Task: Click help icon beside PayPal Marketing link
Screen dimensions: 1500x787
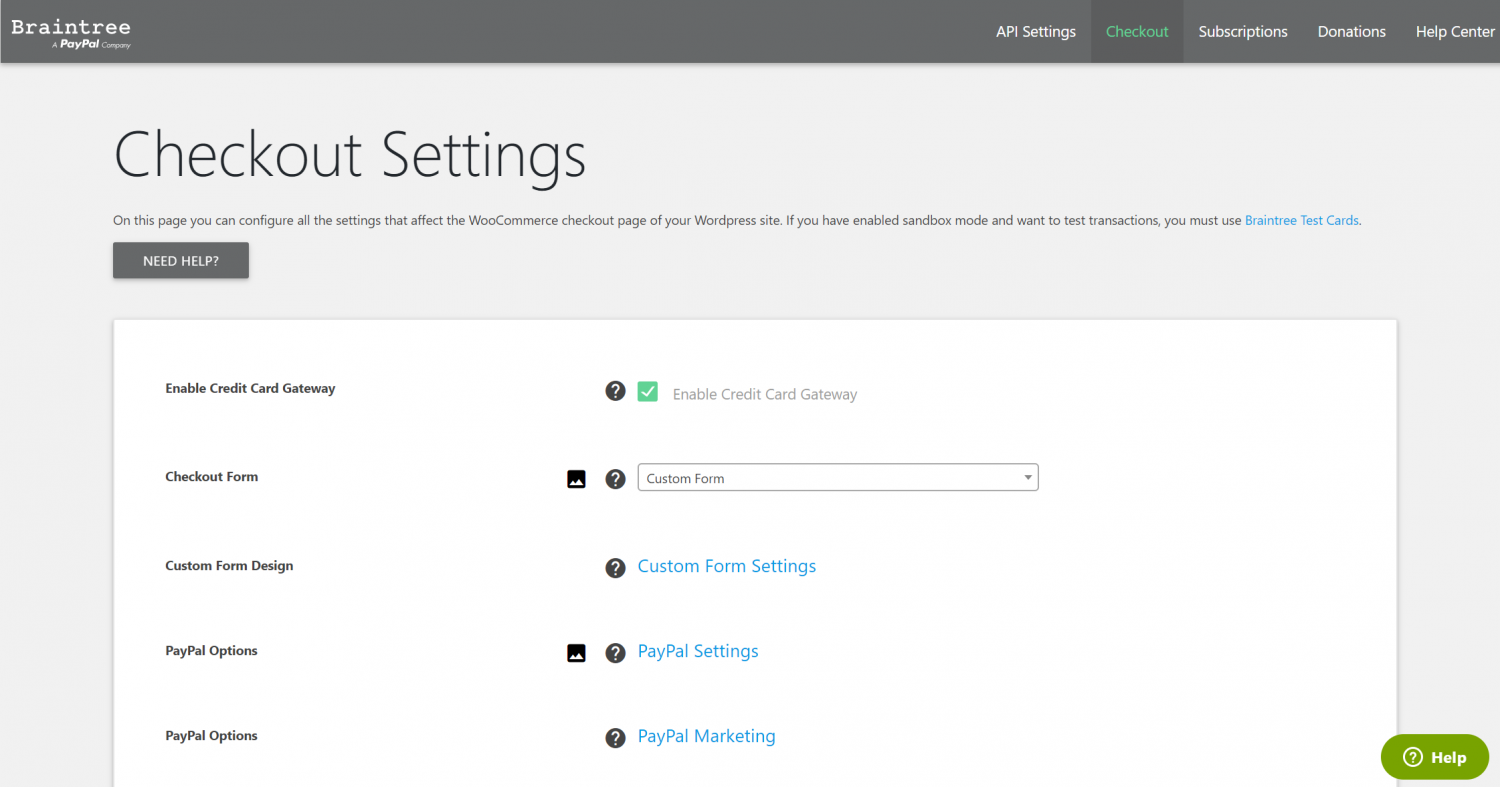Action: point(615,738)
